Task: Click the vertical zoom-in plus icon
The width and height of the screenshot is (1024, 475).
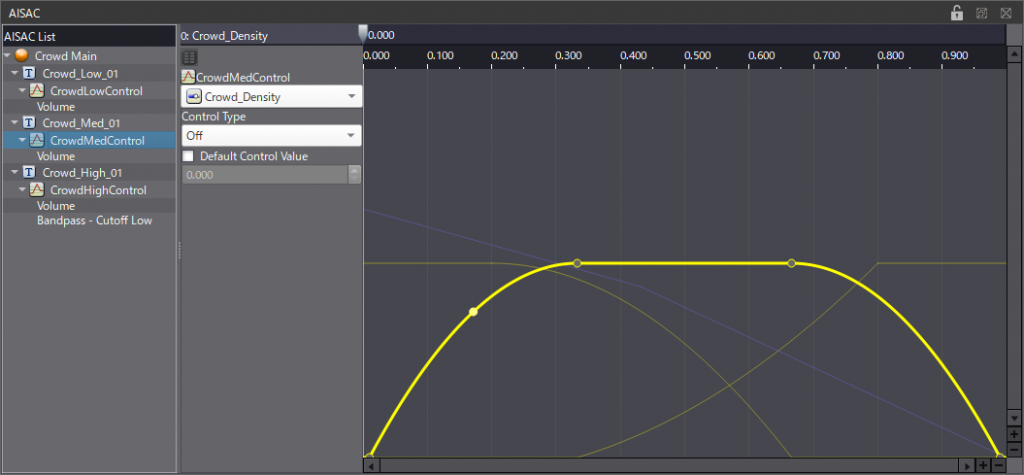Action: pyautogui.click(x=1014, y=435)
